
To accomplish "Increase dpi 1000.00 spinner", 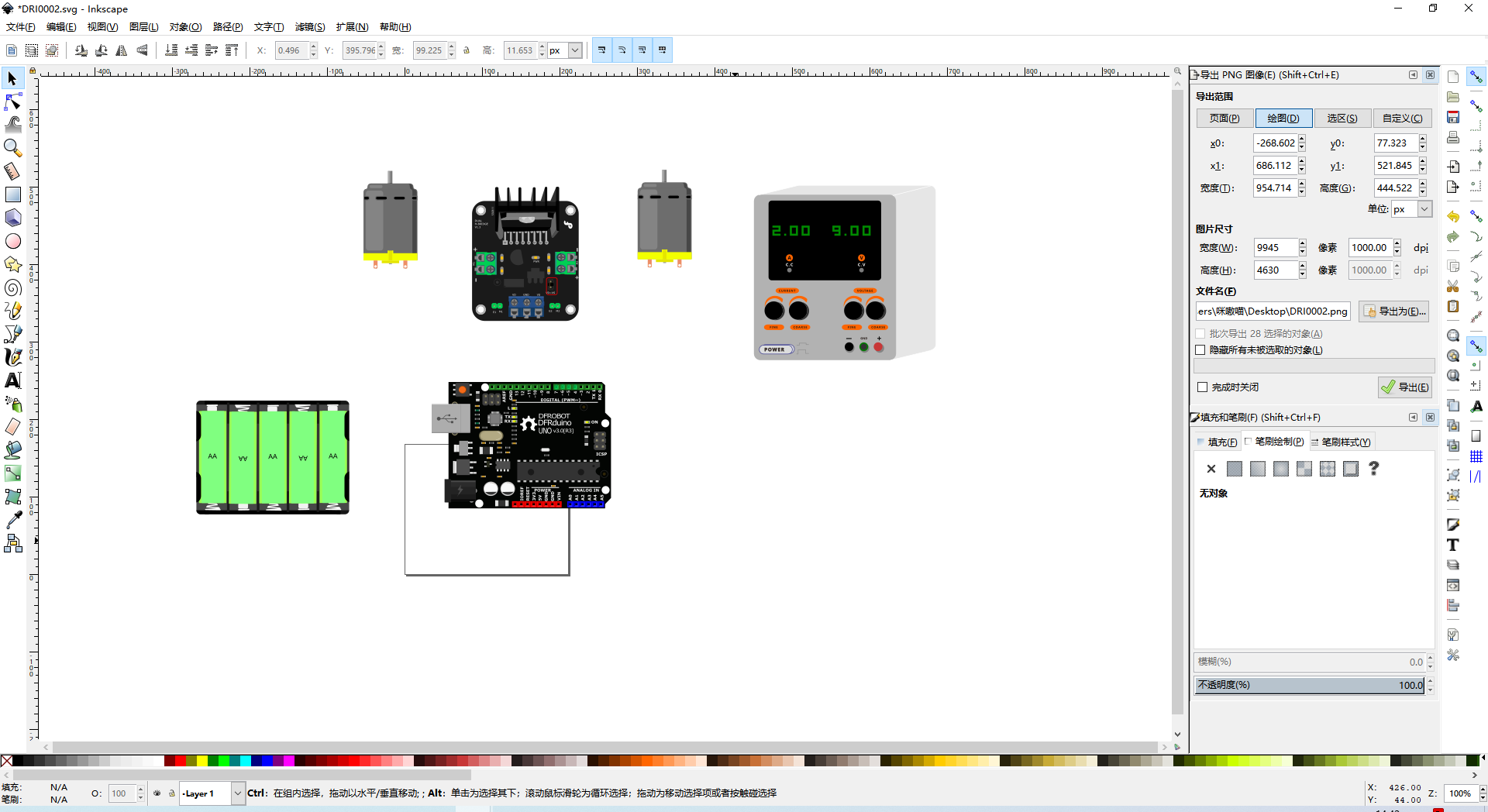I will pyautogui.click(x=1397, y=244).
